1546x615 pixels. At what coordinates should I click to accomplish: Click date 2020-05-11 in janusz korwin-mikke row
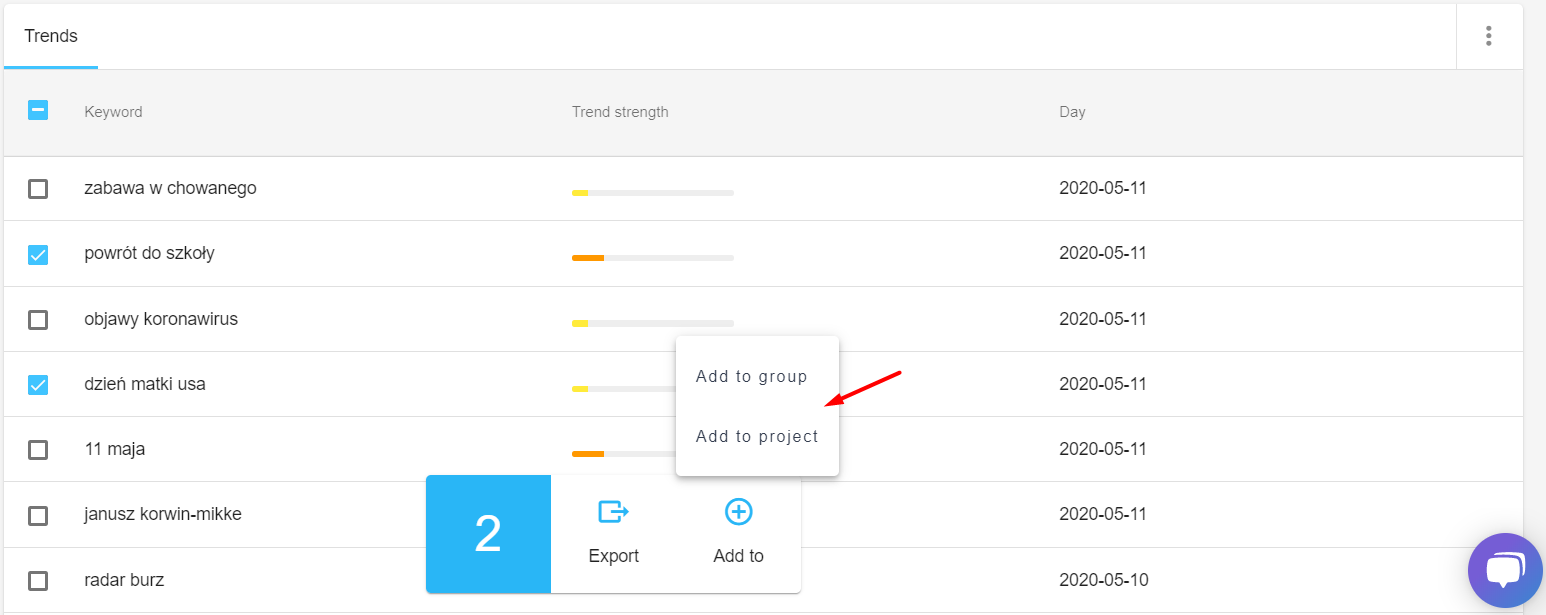1103,515
